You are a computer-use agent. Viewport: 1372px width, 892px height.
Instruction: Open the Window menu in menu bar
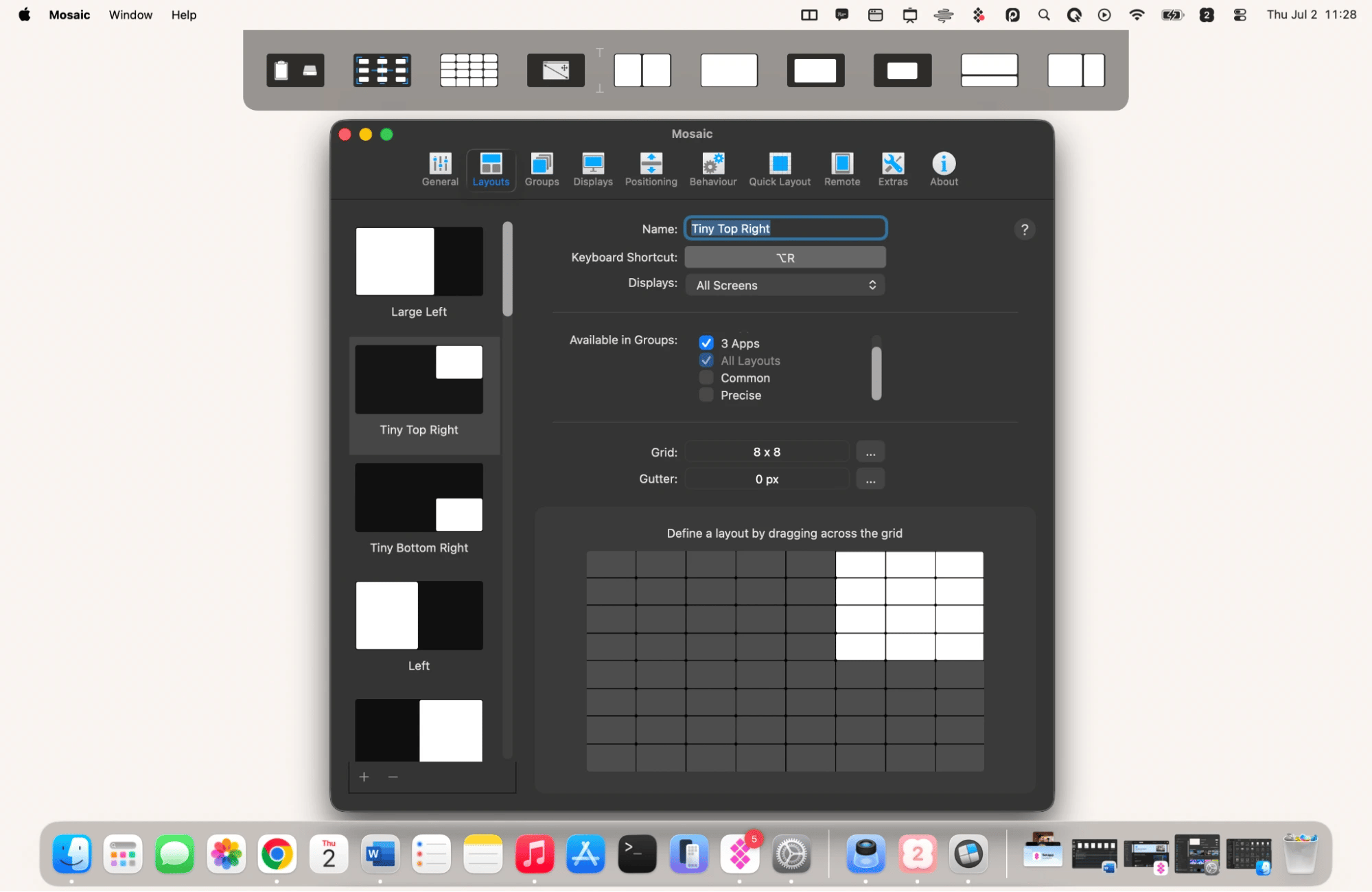pyautogui.click(x=130, y=14)
